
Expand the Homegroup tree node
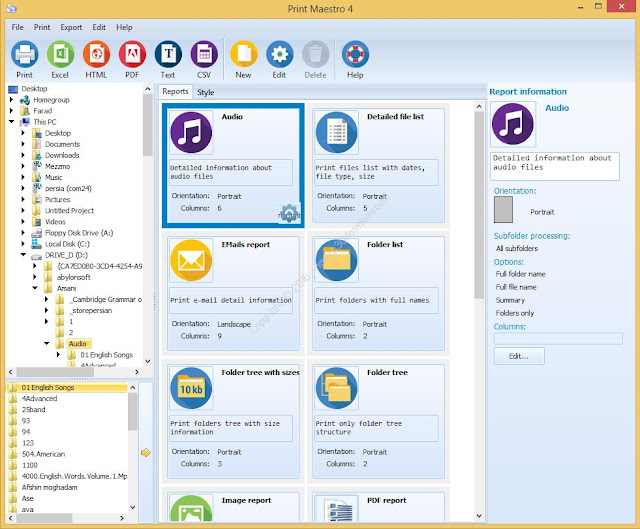tap(11, 100)
